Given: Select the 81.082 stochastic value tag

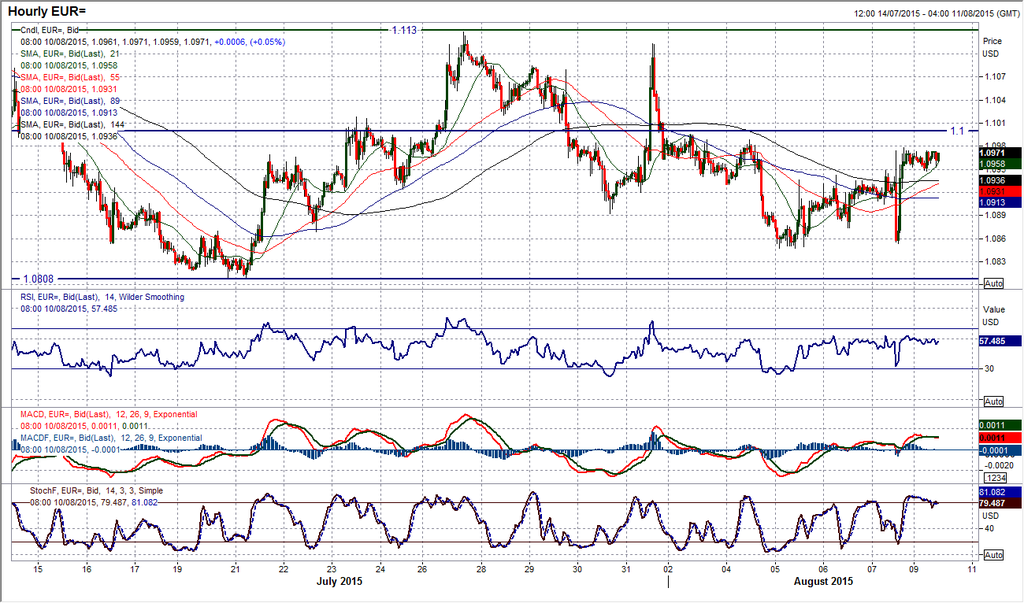Looking at the screenshot, I should point(1000,492).
